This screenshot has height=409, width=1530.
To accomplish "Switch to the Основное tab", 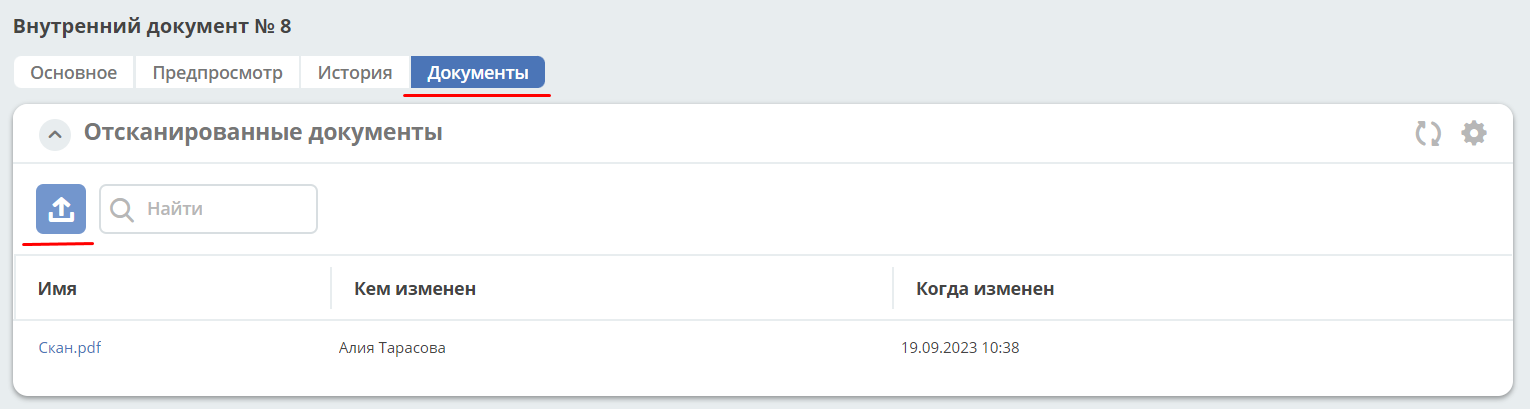I will tap(74, 72).
